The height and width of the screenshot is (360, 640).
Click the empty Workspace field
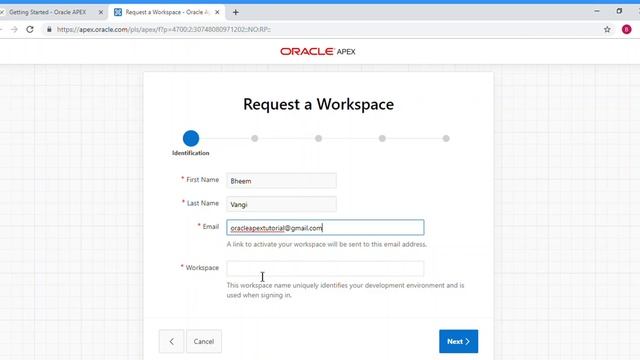coord(325,268)
